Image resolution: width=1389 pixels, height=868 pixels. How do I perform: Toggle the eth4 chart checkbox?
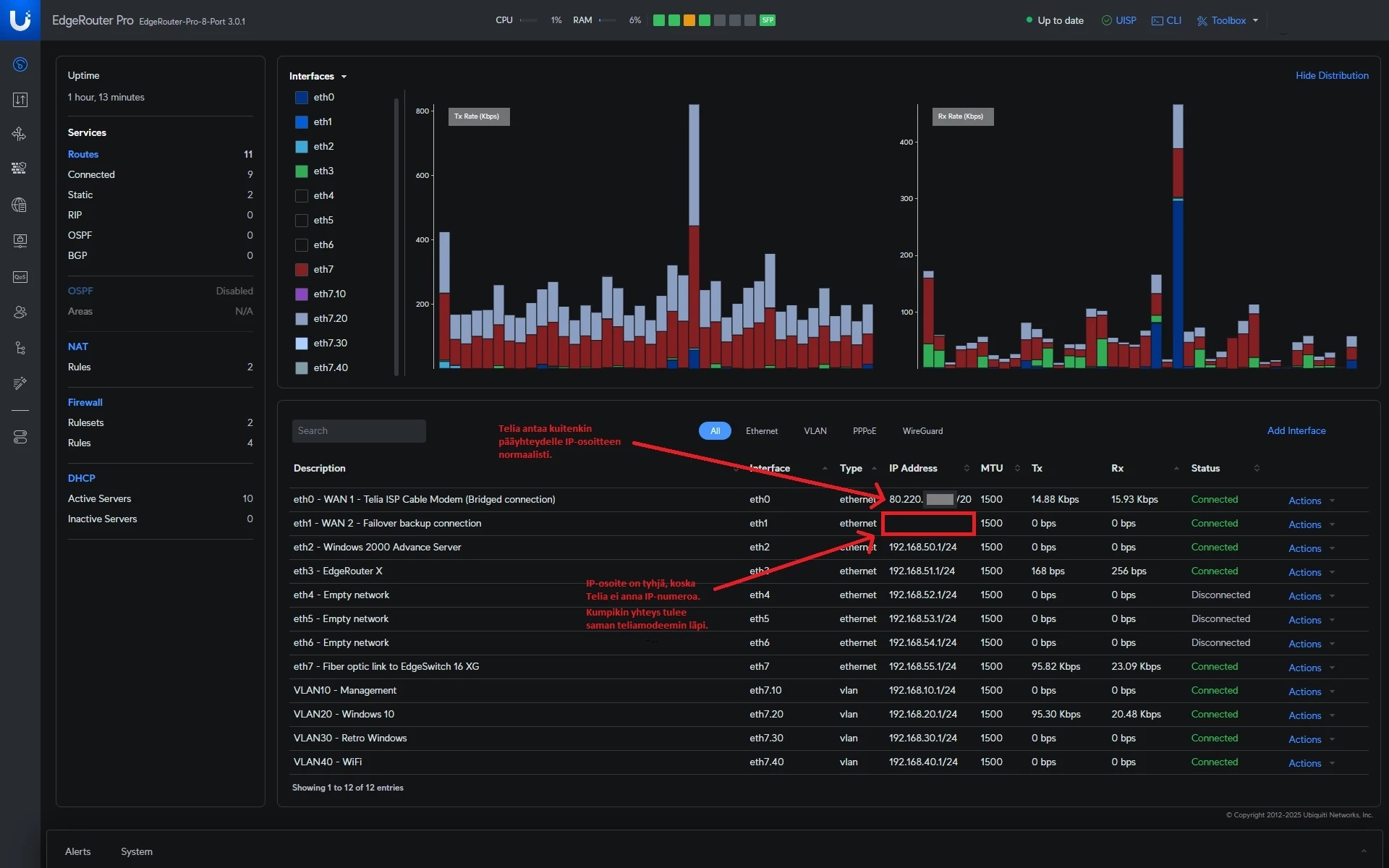(302, 196)
